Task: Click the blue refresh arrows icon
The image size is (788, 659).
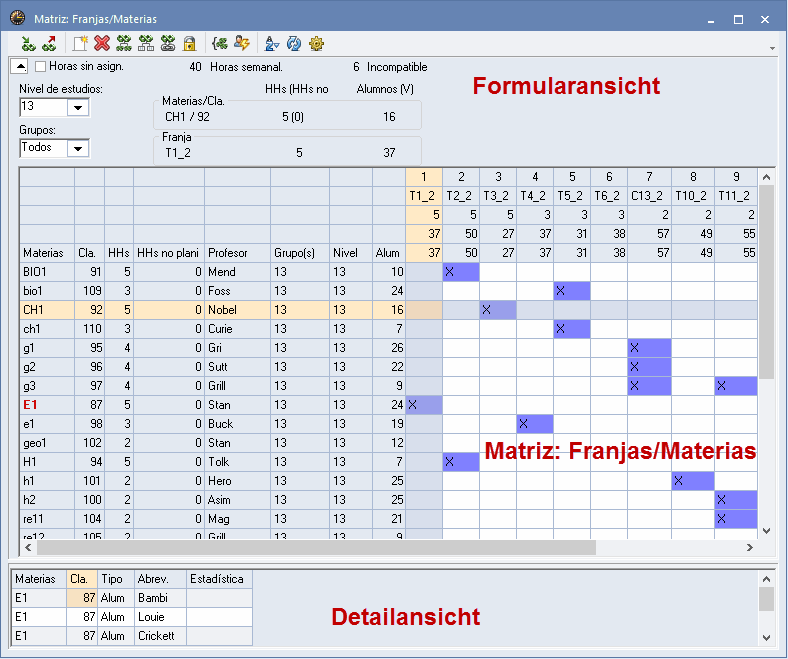Action: coord(294,44)
